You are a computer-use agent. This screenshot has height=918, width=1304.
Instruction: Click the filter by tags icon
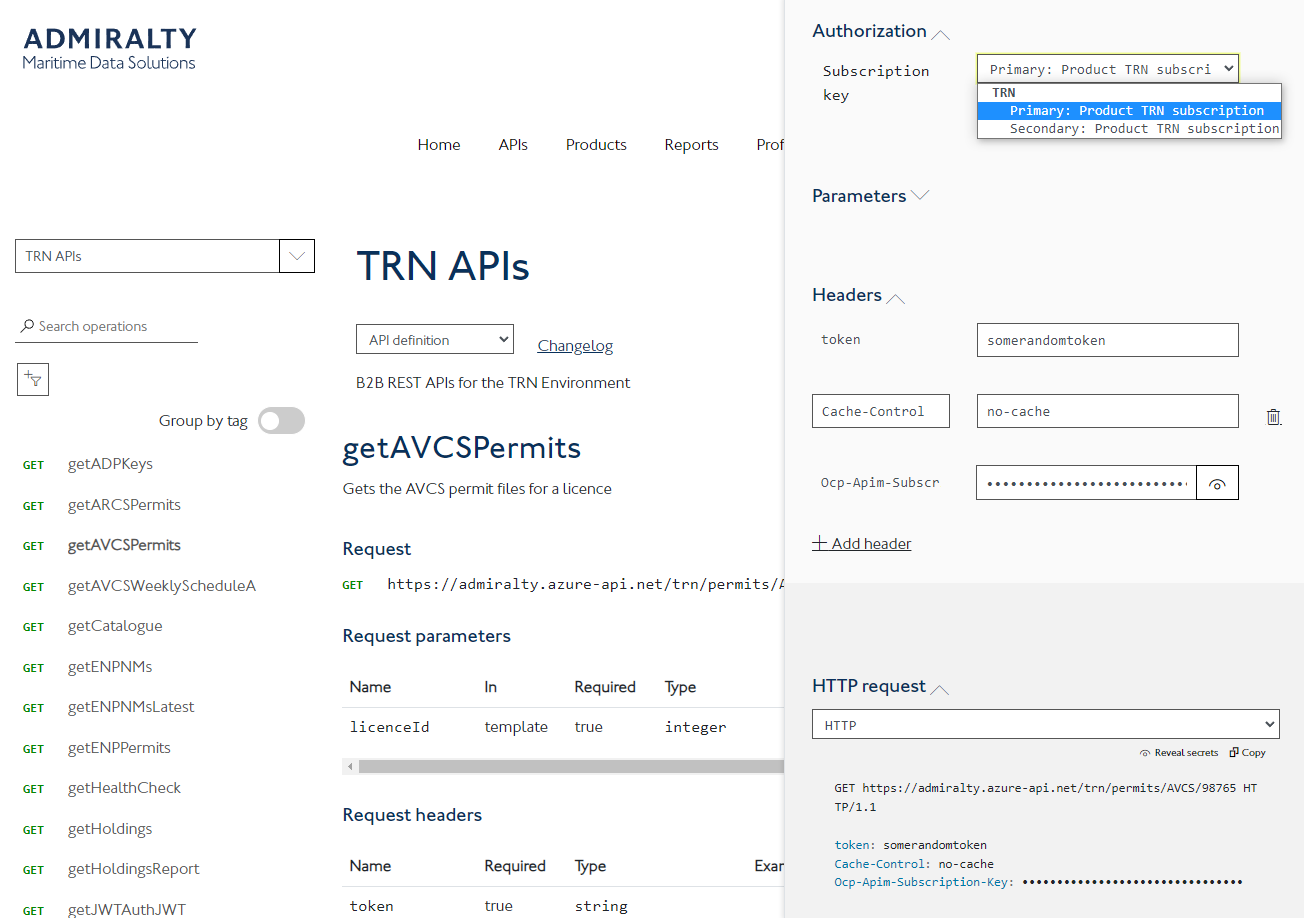tap(33, 379)
